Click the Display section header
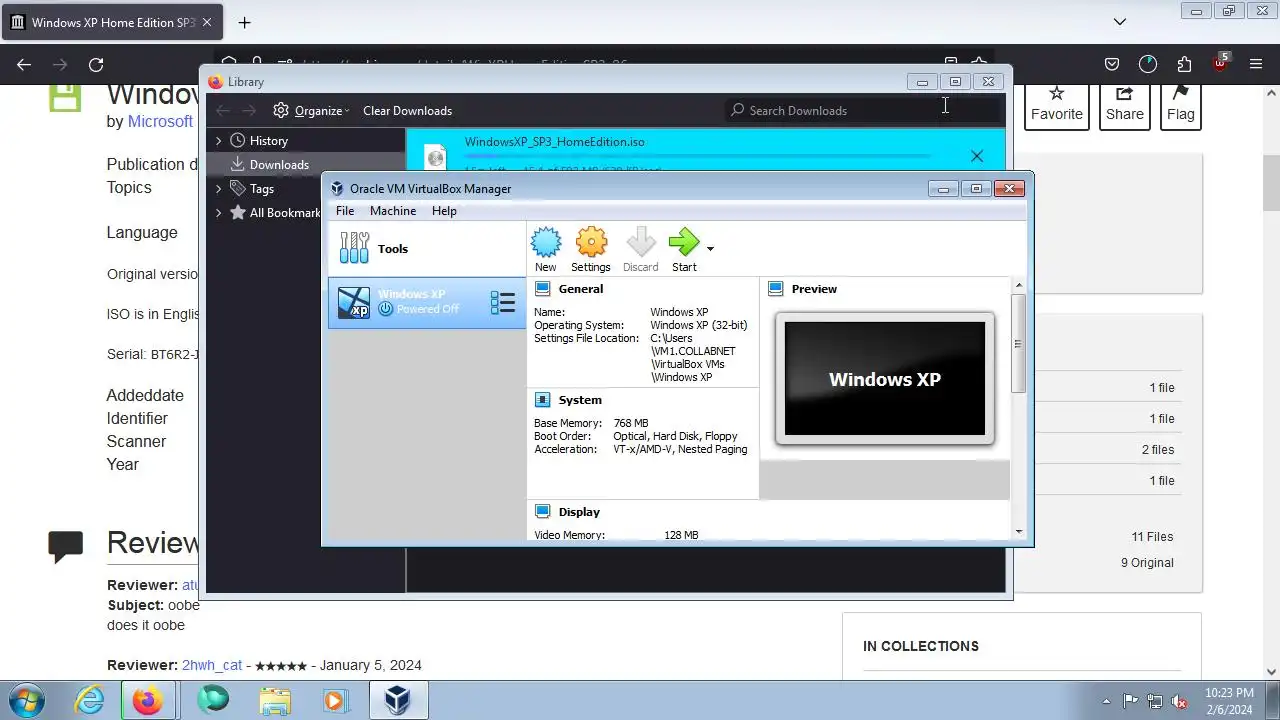The width and height of the screenshot is (1280, 720). coord(579,512)
